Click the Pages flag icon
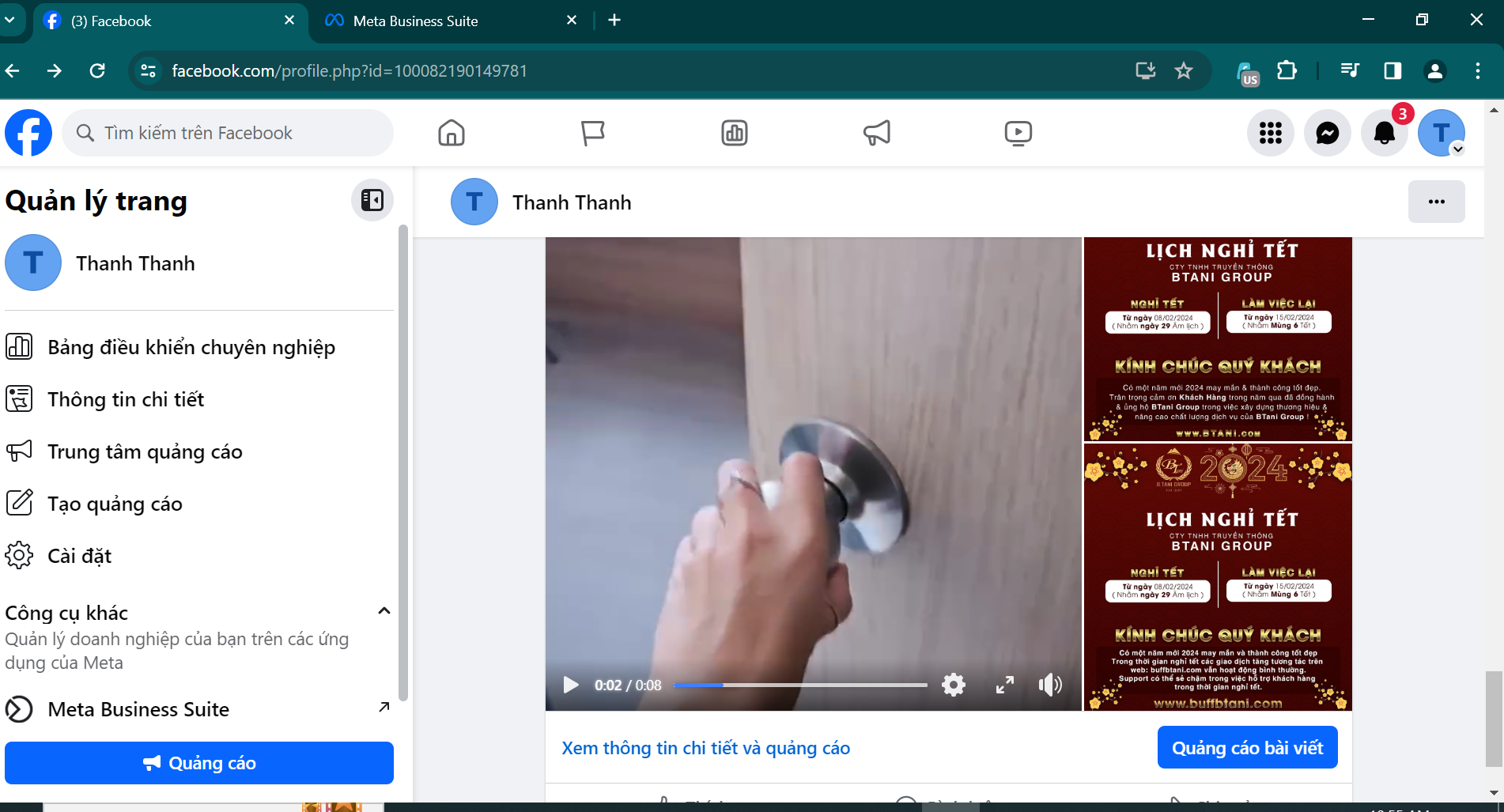The width and height of the screenshot is (1504, 812). click(592, 133)
